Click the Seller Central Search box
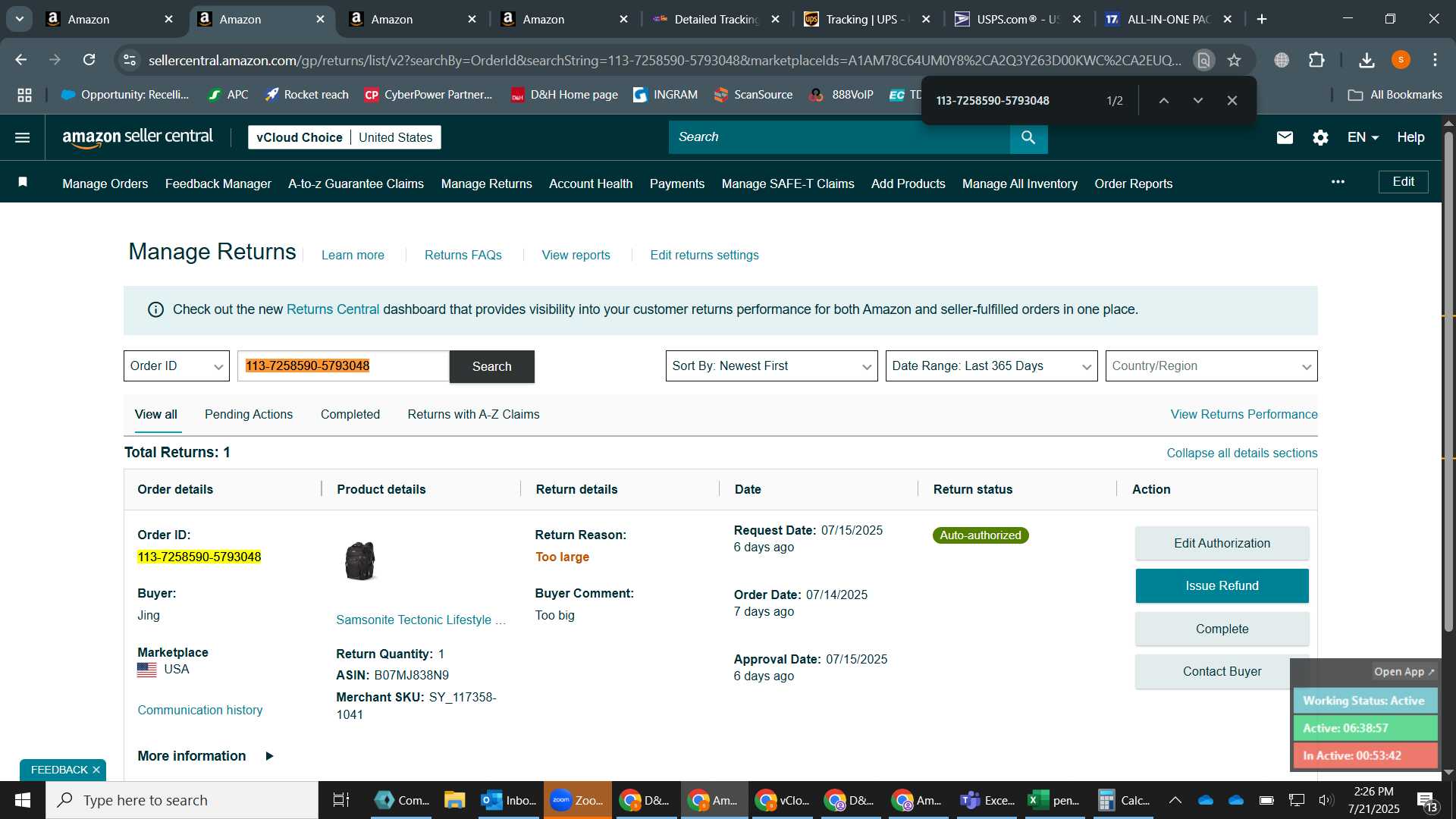1456x819 pixels. click(839, 137)
